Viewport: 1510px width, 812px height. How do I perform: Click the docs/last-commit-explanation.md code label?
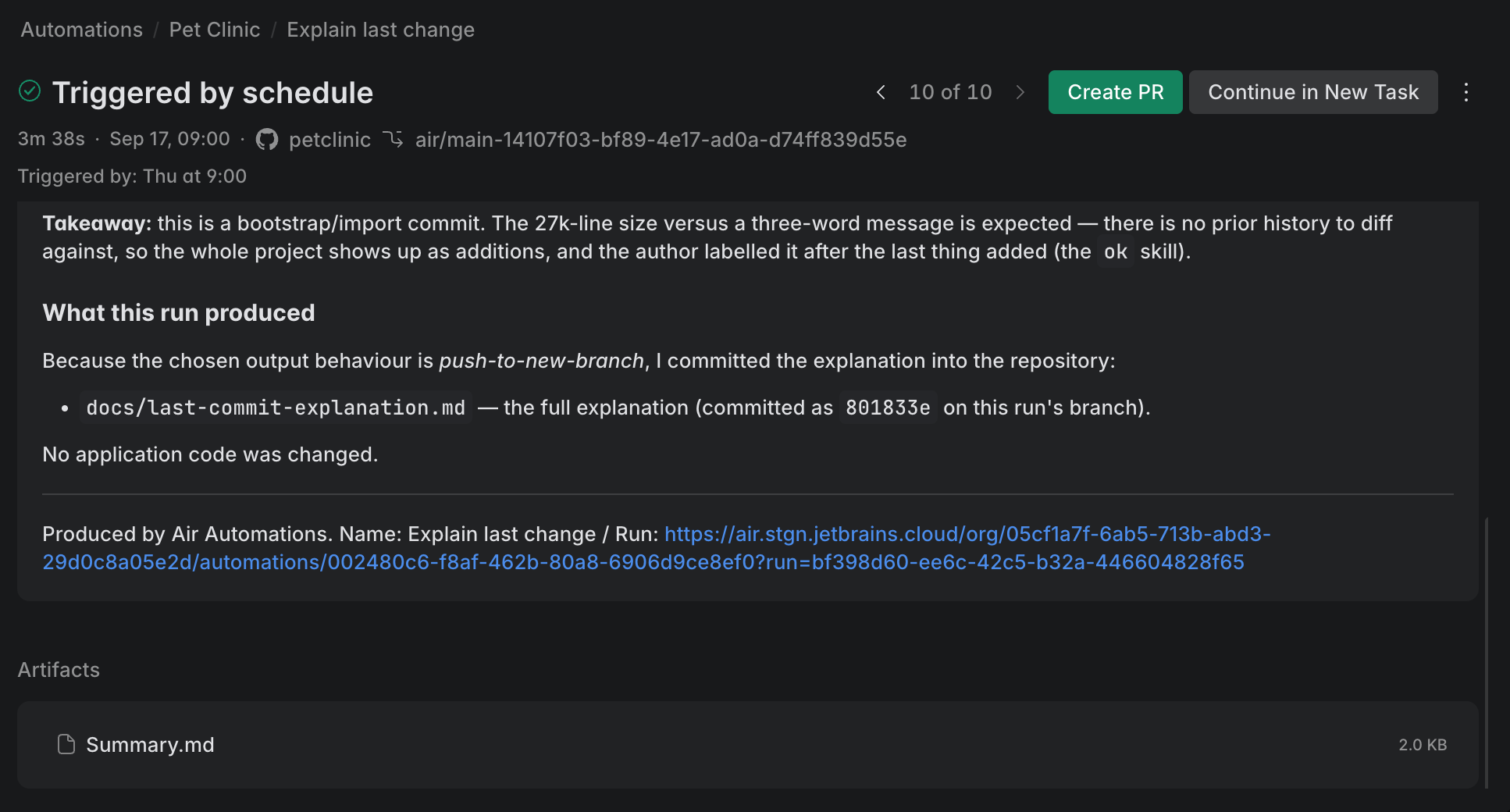click(x=276, y=408)
